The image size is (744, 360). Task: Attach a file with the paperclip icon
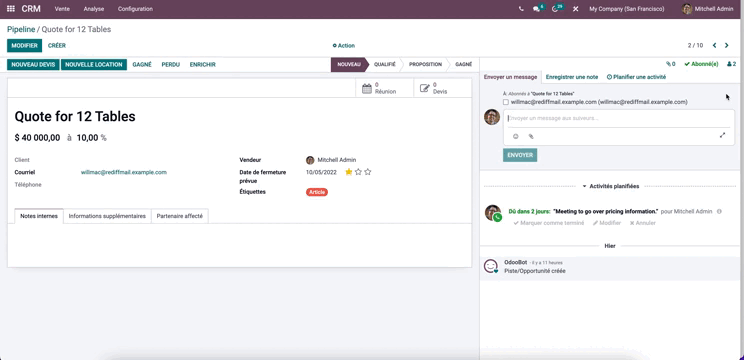click(531, 136)
